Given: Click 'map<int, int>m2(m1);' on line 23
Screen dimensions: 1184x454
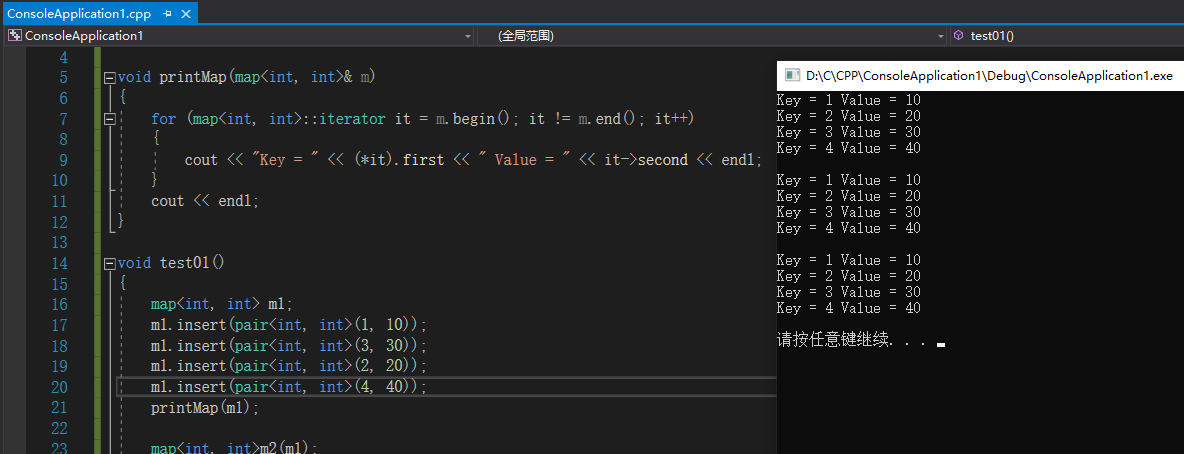Looking at the screenshot, I should click(234, 448).
